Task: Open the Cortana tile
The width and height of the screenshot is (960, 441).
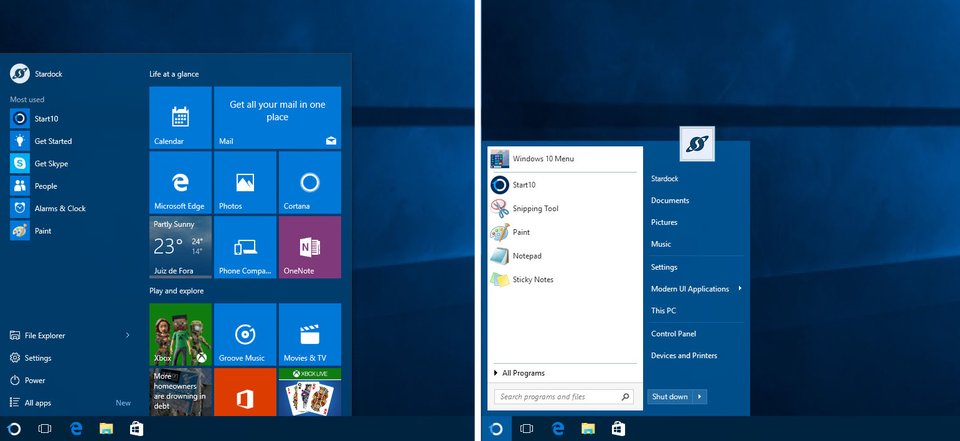Action: (310, 183)
